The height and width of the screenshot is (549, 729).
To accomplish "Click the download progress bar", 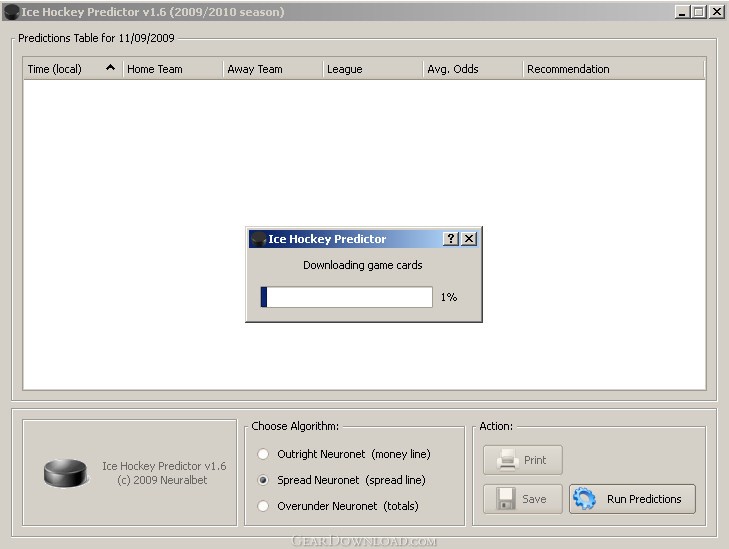I will [347, 297].
